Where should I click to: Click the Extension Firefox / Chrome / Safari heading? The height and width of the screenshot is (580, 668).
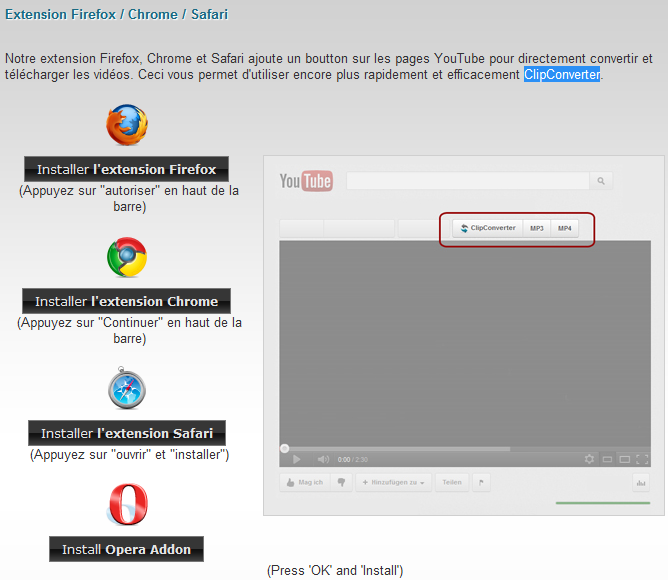pyautogui.click(x=116, y=14)
